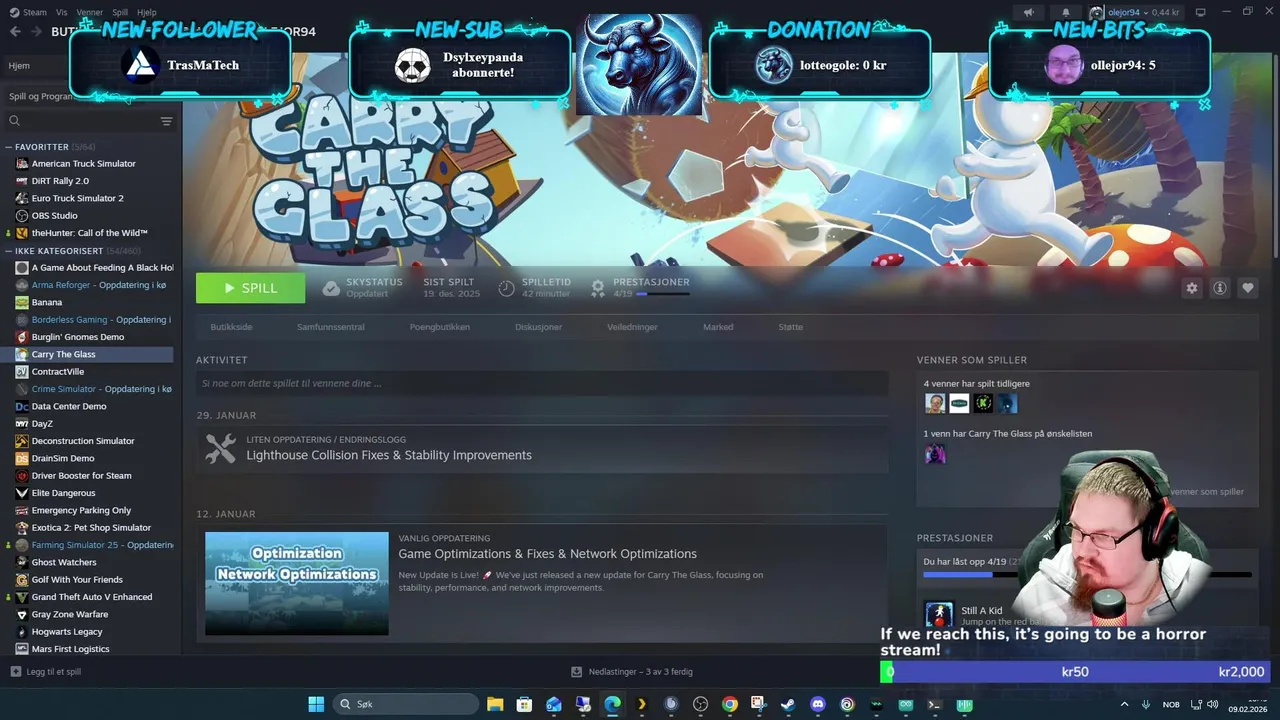
Task: Open the olejor94 account dropdown
Action: tap(1136, 12)
